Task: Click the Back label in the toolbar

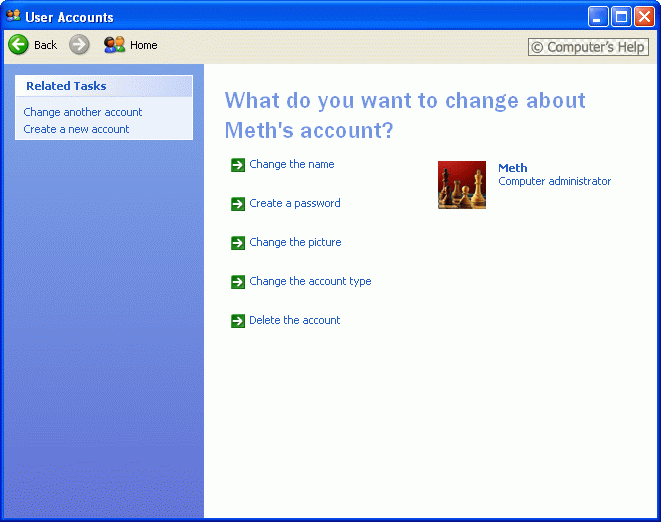Action: point(46,45)
